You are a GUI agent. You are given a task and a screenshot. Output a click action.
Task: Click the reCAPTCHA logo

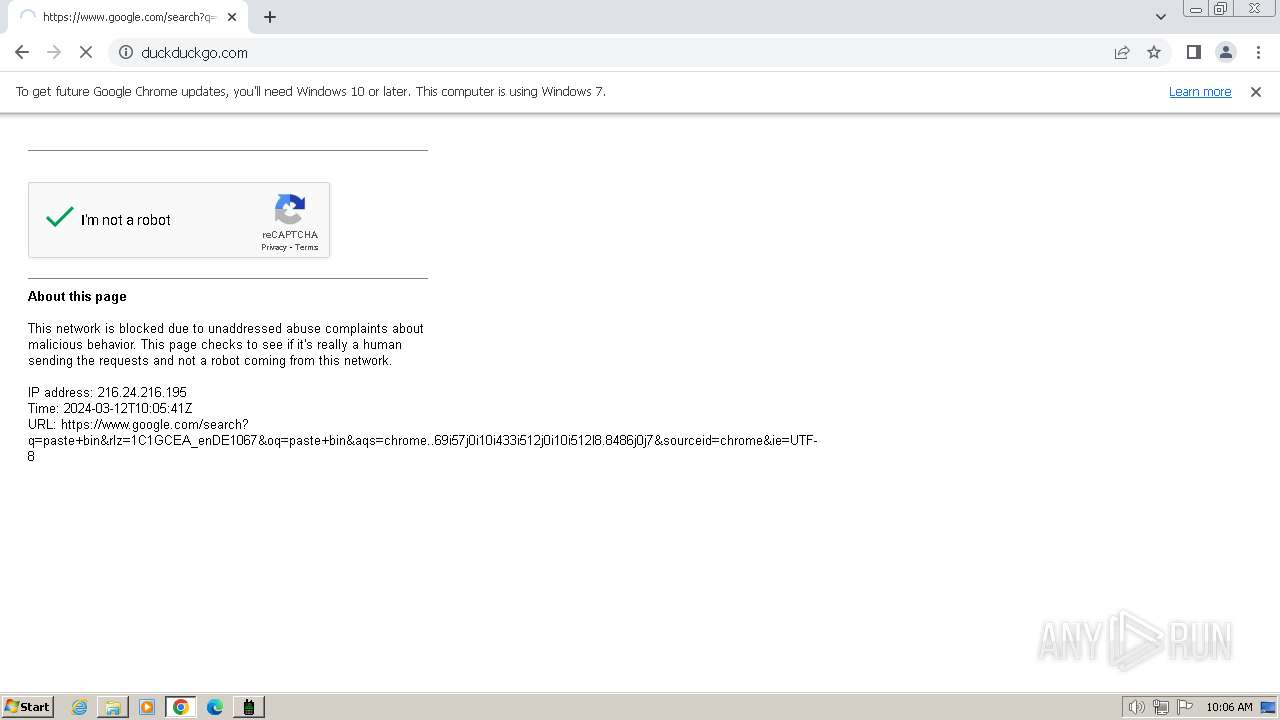click(x=290, y=210)
